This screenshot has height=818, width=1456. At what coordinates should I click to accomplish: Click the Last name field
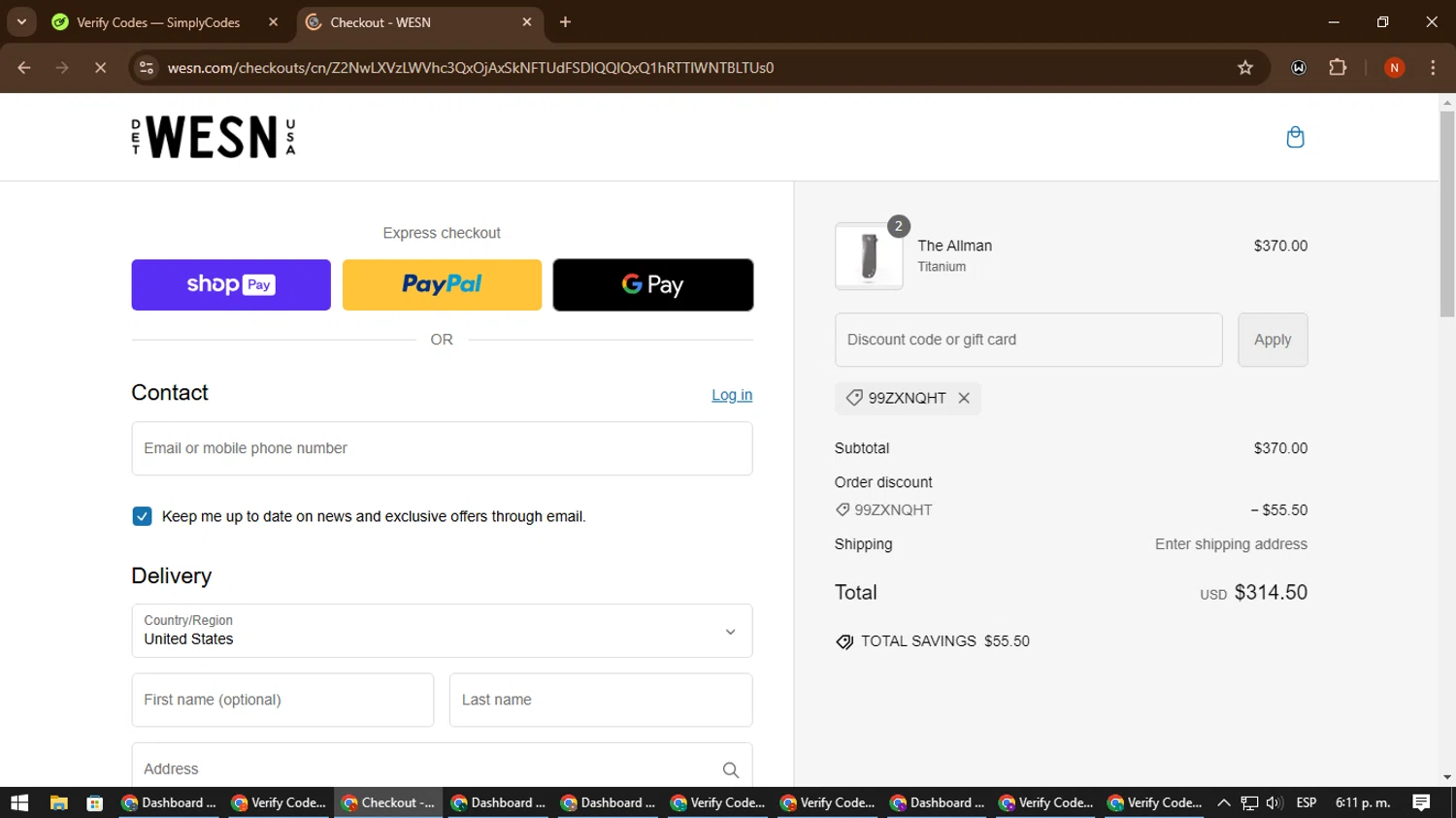point(601,700)
